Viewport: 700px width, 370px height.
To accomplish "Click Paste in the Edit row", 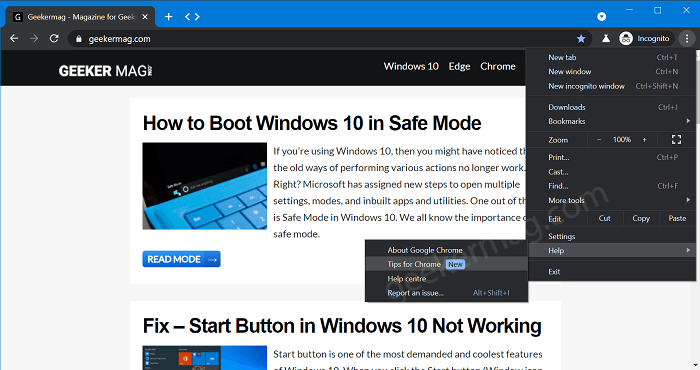I will pyautogui.click(x=677, y=218).
